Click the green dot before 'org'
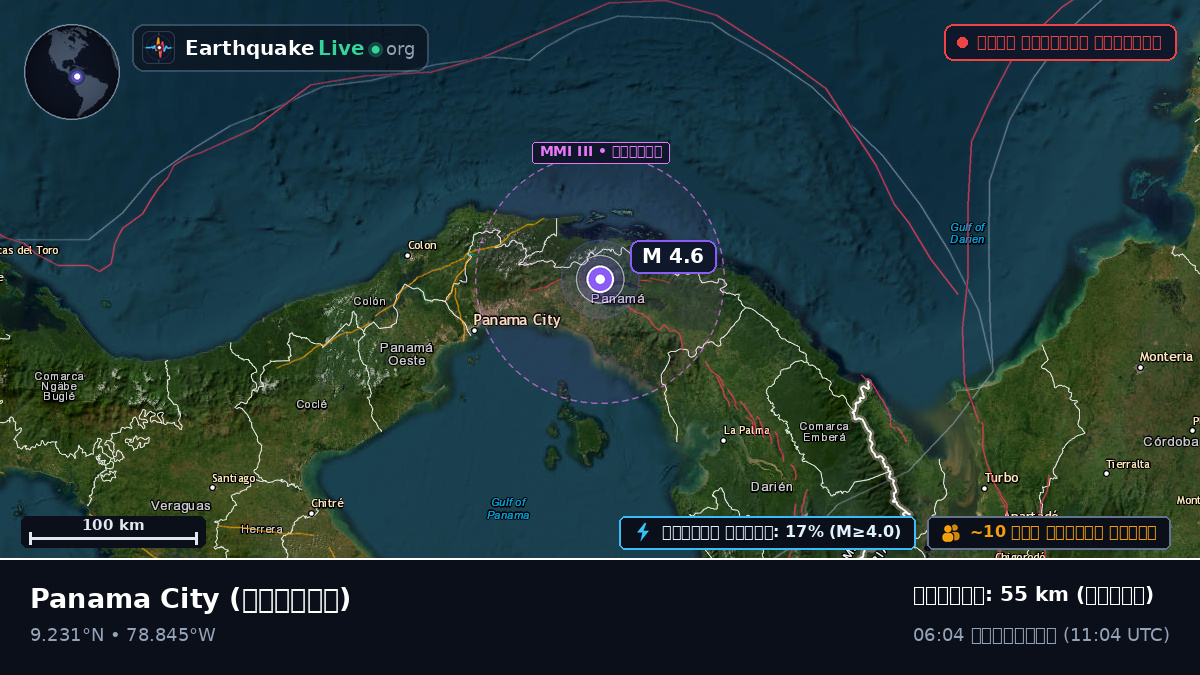This screenshot has height=675, width=1200. point(375,49)
